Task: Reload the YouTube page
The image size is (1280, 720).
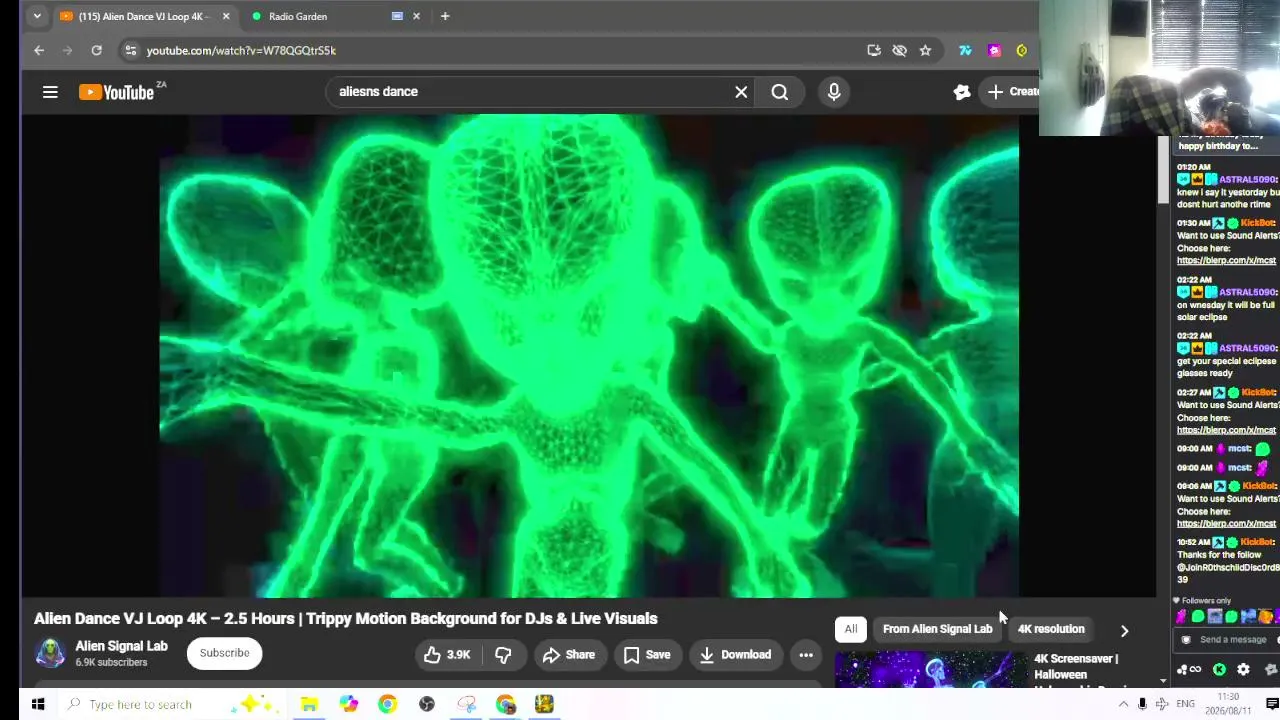Action: (x=97, y=50)
